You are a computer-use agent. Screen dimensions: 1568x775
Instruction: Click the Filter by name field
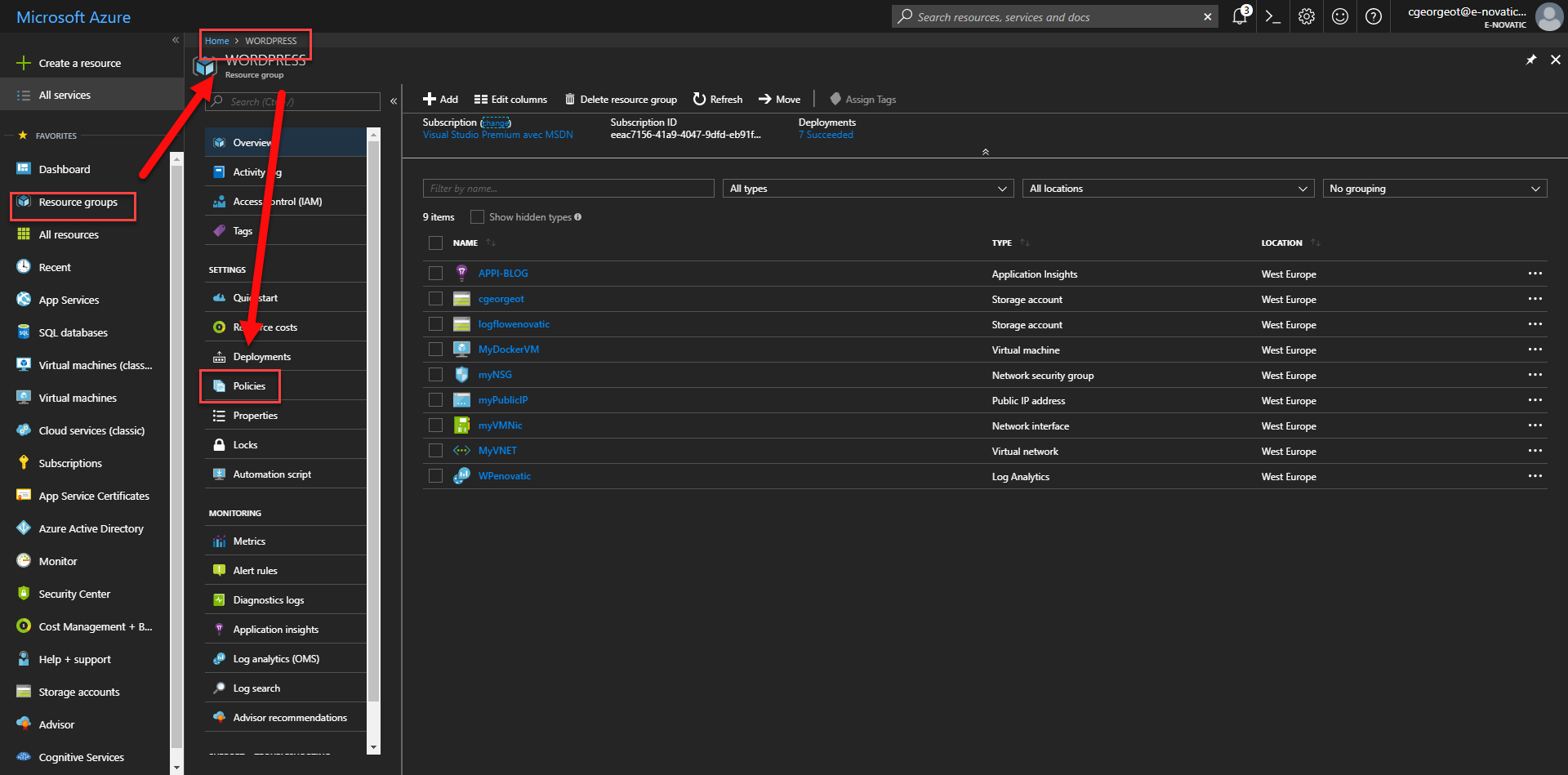568,189
